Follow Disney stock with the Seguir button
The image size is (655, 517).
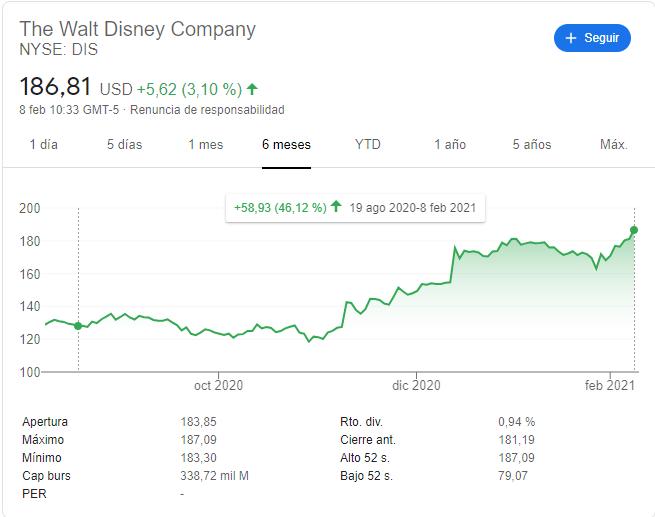592,38
